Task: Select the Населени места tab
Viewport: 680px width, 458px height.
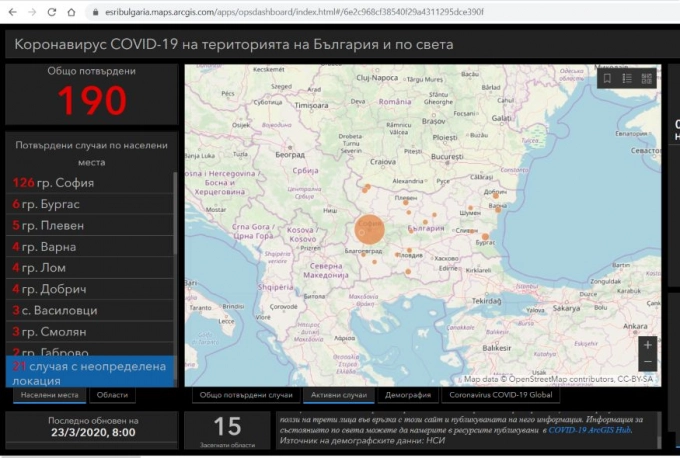Action: (46, 395)
